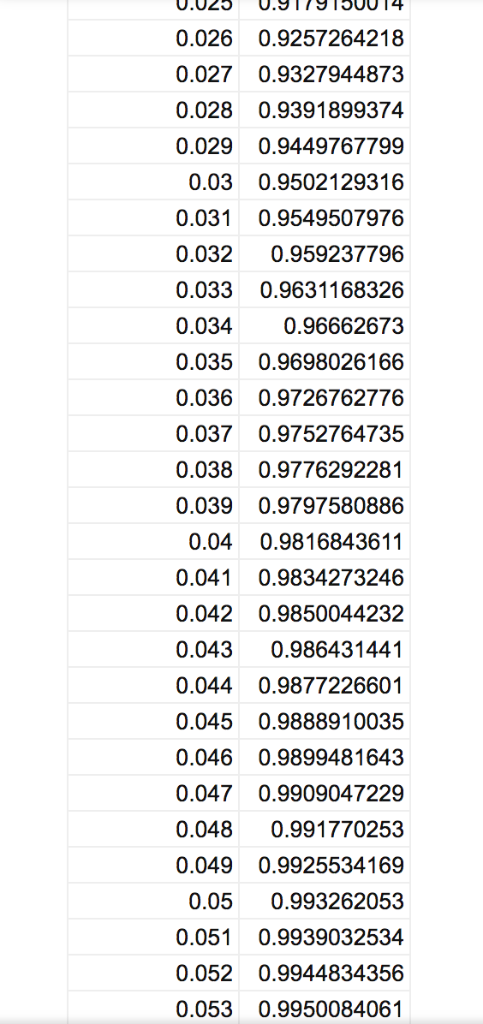The height and width of the screenshot is (1024, 483).
Task: Click the cell with 0.9944834356
Action: (x=324, y=972)
